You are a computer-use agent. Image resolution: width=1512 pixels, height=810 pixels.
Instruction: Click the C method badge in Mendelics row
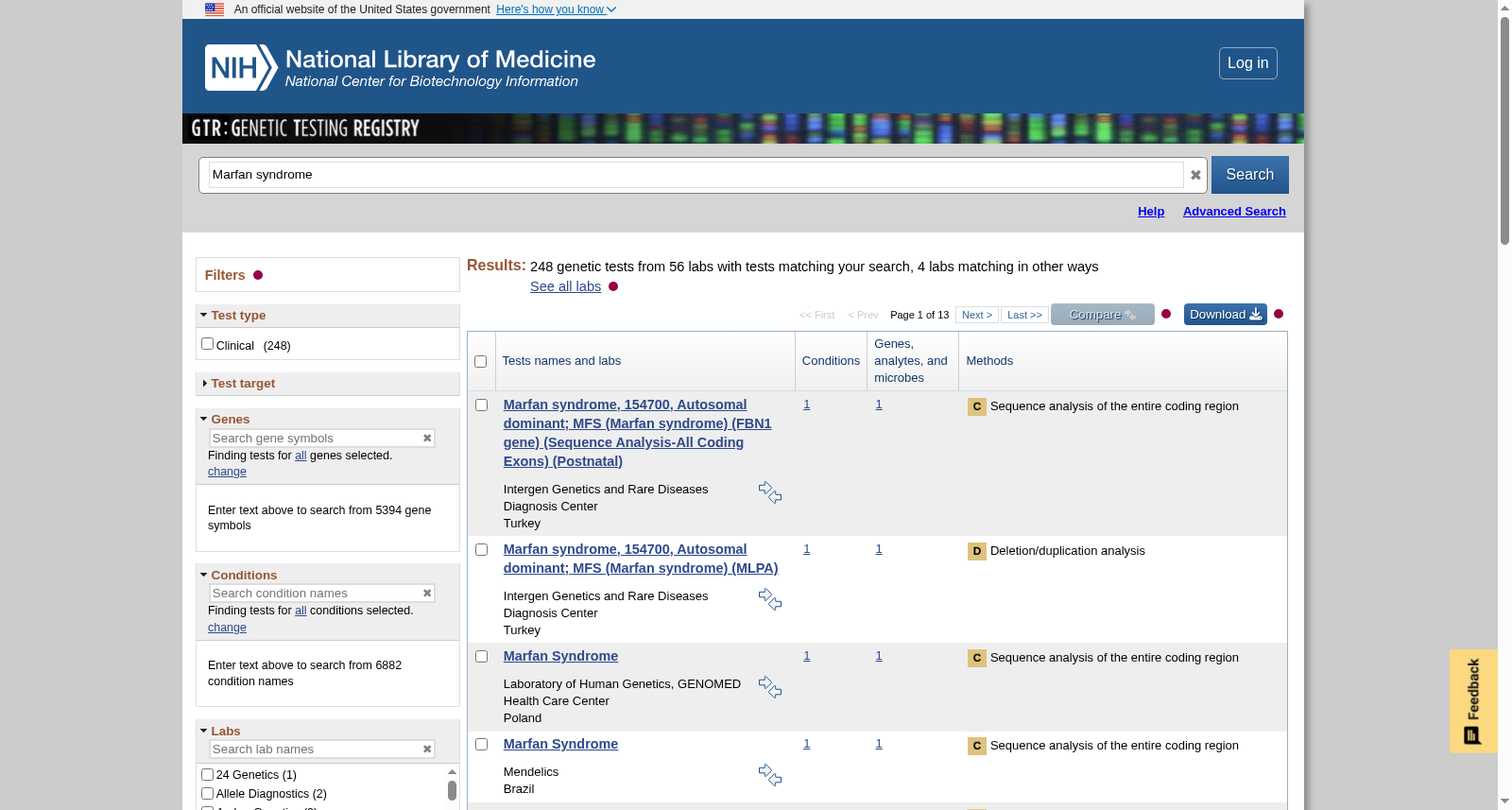977,746
